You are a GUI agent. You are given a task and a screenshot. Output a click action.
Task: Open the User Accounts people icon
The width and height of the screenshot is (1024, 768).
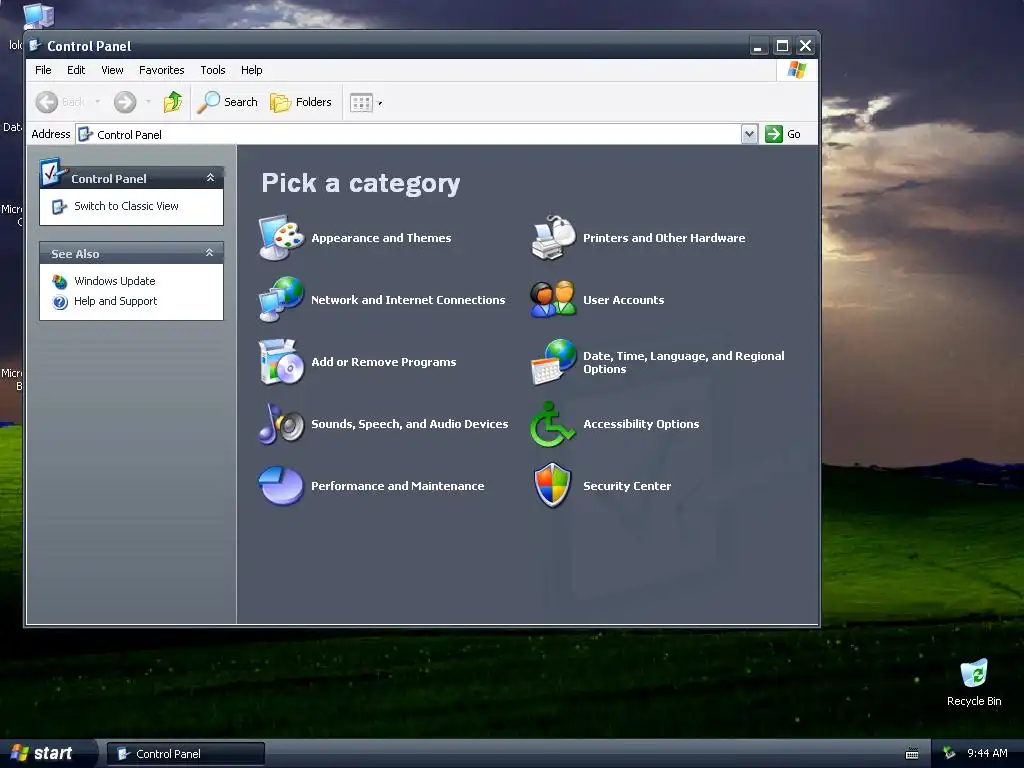pos(553,299)
